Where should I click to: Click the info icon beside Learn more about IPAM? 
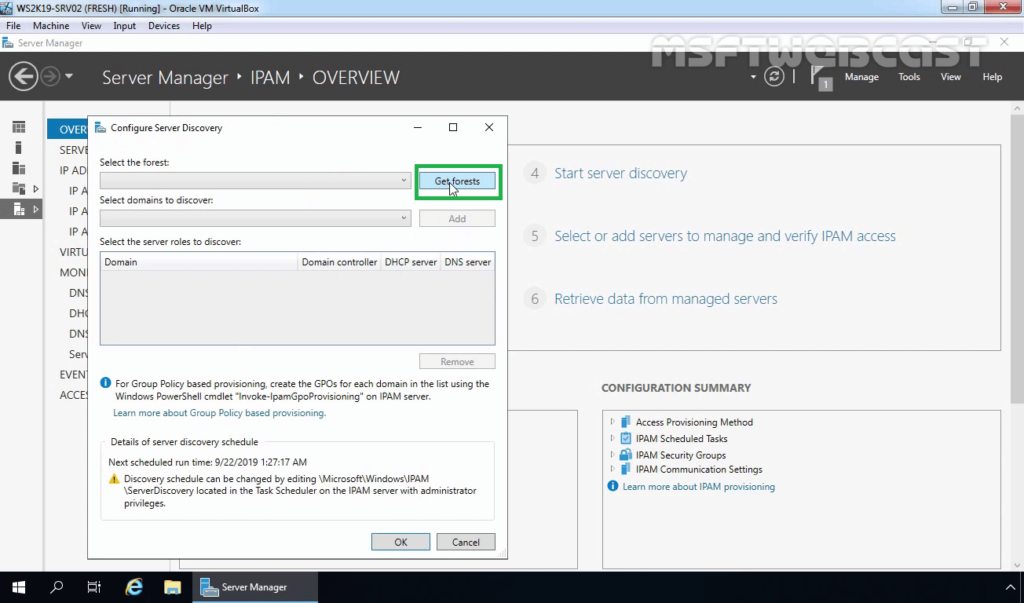tap(613, 486)
